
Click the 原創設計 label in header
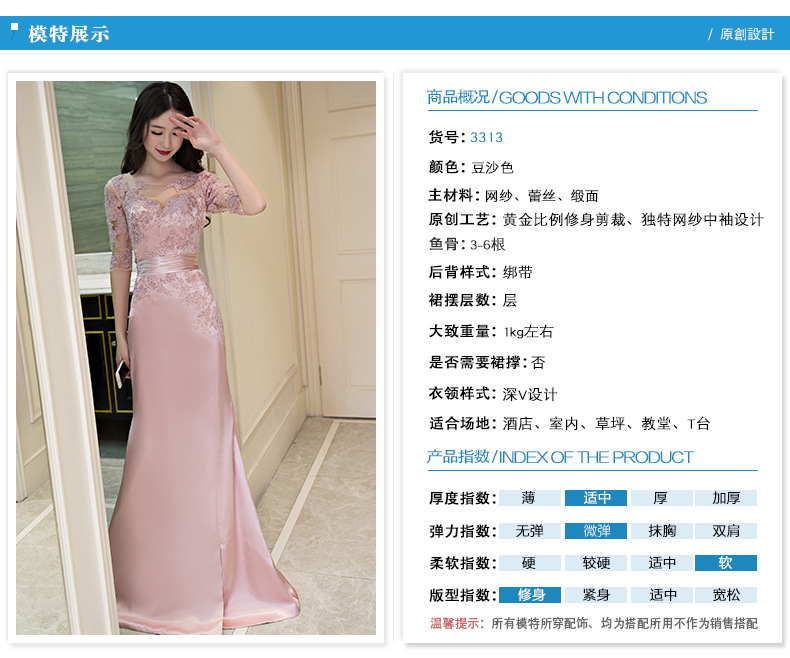pos(746,34)
